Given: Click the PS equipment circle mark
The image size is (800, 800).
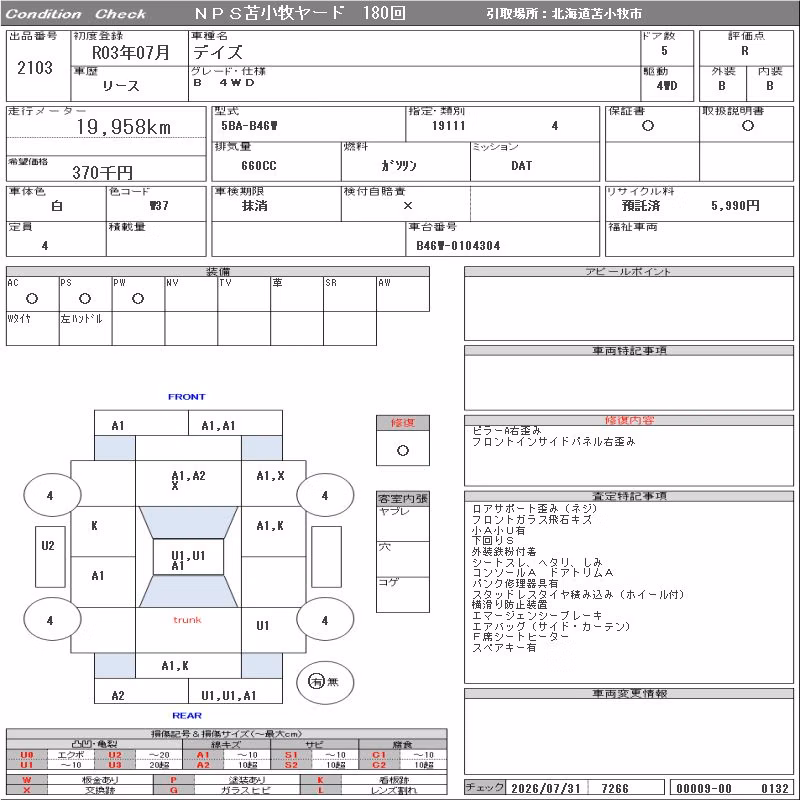Looking at the screenshot, I should [x=85, y=299].
